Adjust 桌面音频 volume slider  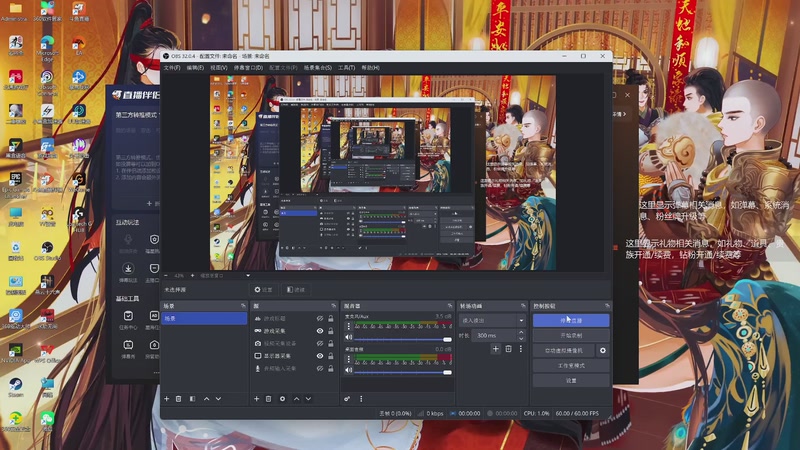pos(403,372)
